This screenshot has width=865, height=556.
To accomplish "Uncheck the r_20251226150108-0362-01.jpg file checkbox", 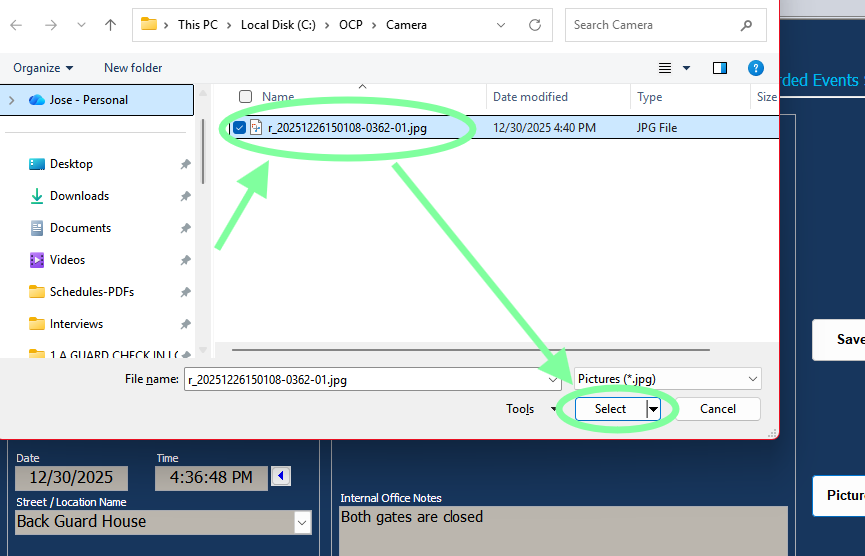I will tap(239, 128).
